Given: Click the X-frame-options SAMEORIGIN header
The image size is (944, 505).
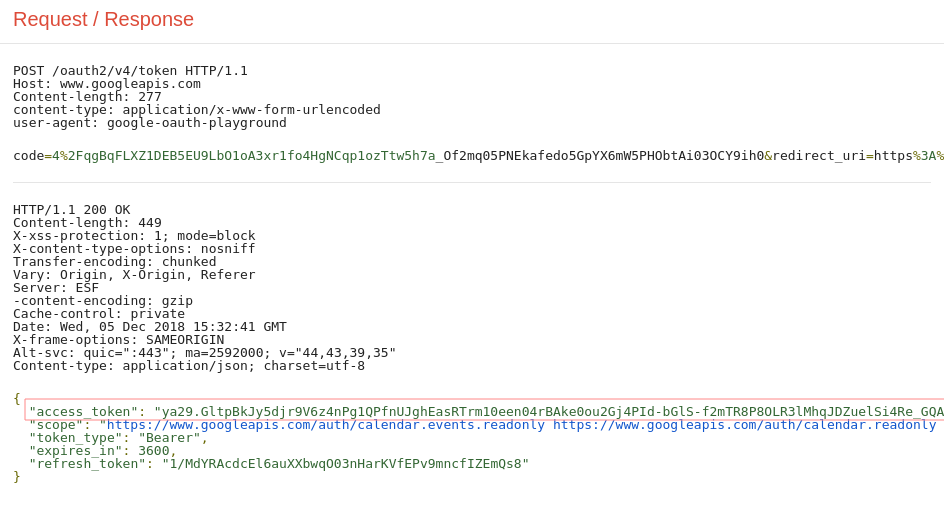Looking at the screenshot, I should 119,340.
